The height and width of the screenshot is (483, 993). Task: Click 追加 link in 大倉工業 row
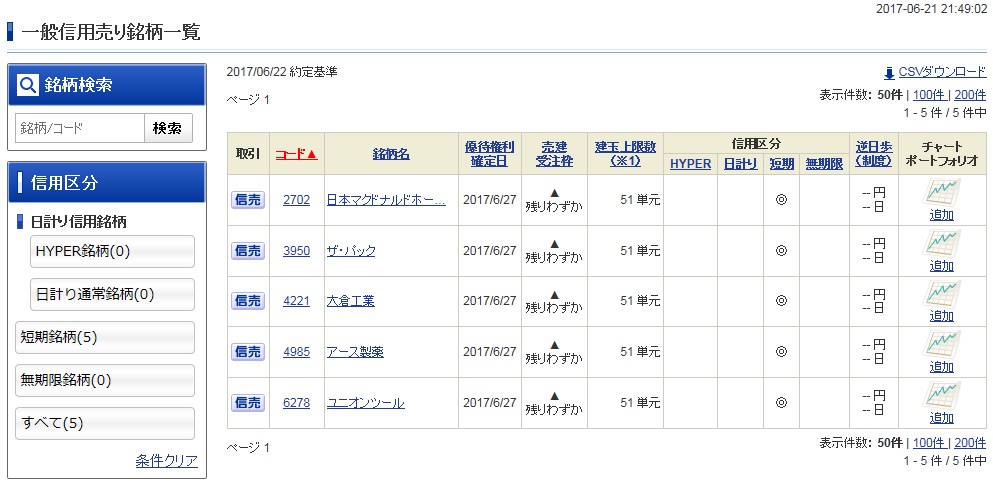942,317
